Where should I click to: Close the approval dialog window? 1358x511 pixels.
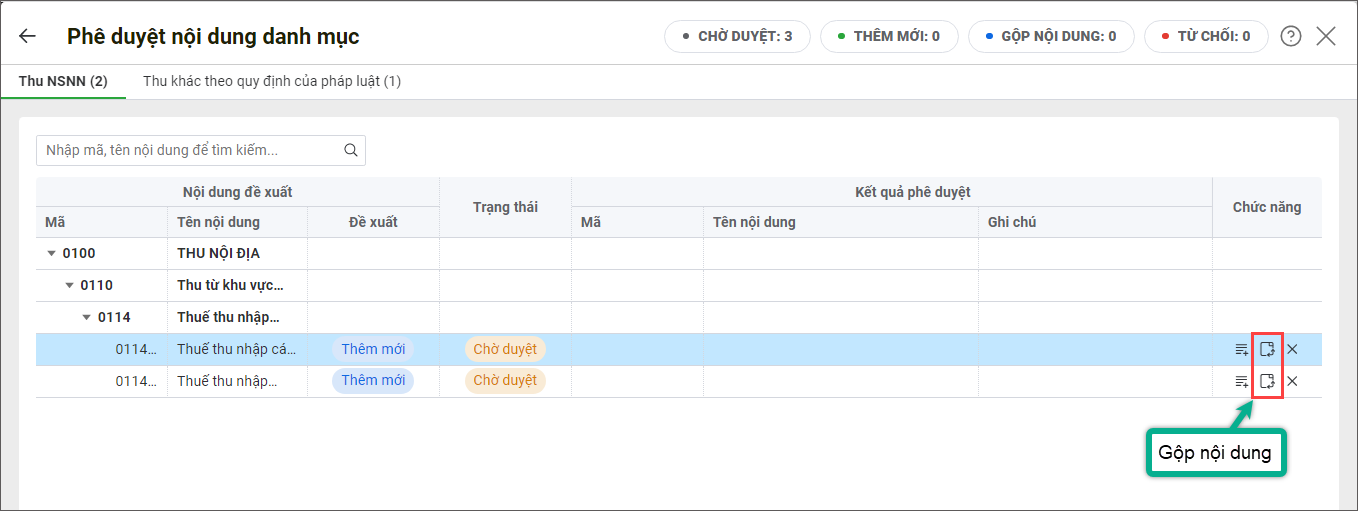click(1326, 37)
